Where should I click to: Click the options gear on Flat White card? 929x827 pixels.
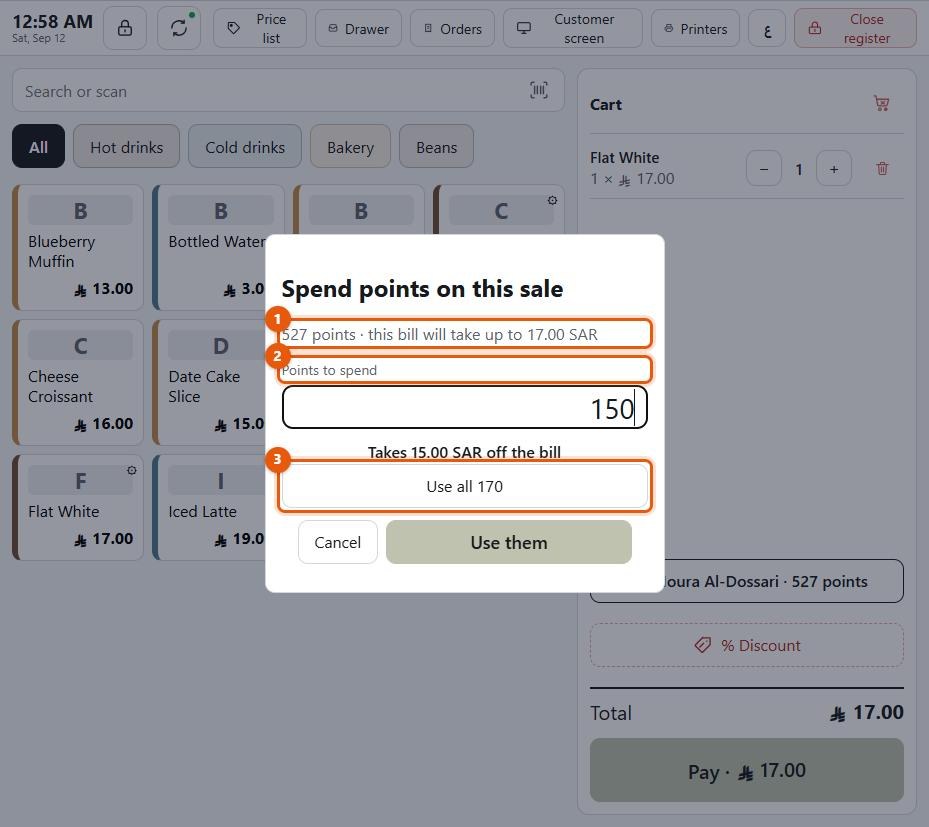point(132,470)
